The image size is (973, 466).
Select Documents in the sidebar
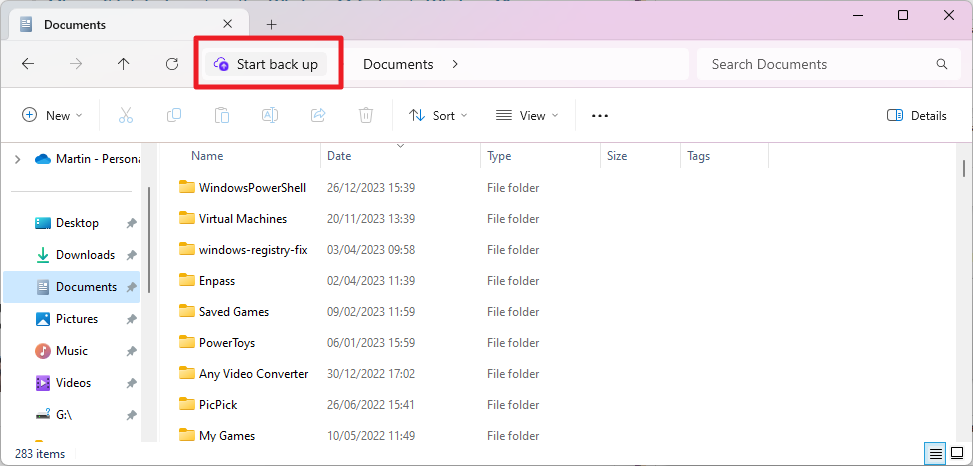72,287
